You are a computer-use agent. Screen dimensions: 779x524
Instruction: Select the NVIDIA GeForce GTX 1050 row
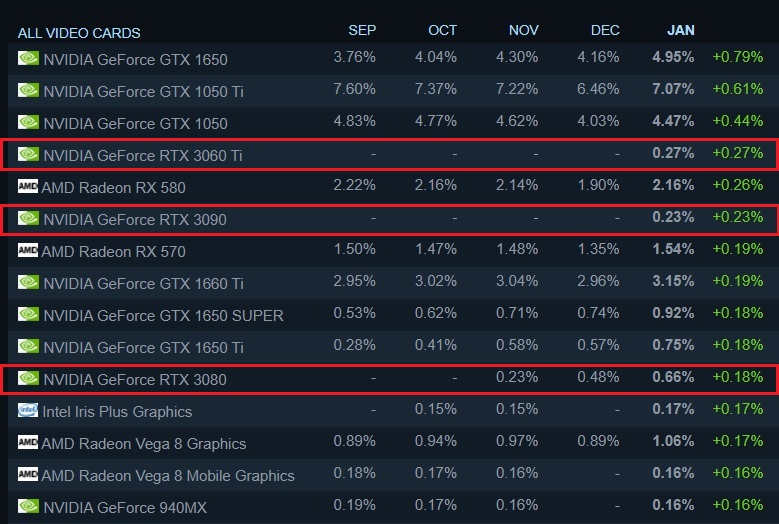click(x=135, y=123)
